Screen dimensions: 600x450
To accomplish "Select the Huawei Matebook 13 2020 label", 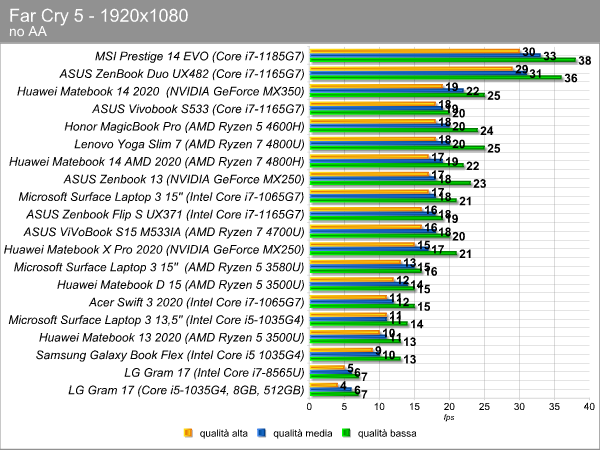I will click(171, 338).
